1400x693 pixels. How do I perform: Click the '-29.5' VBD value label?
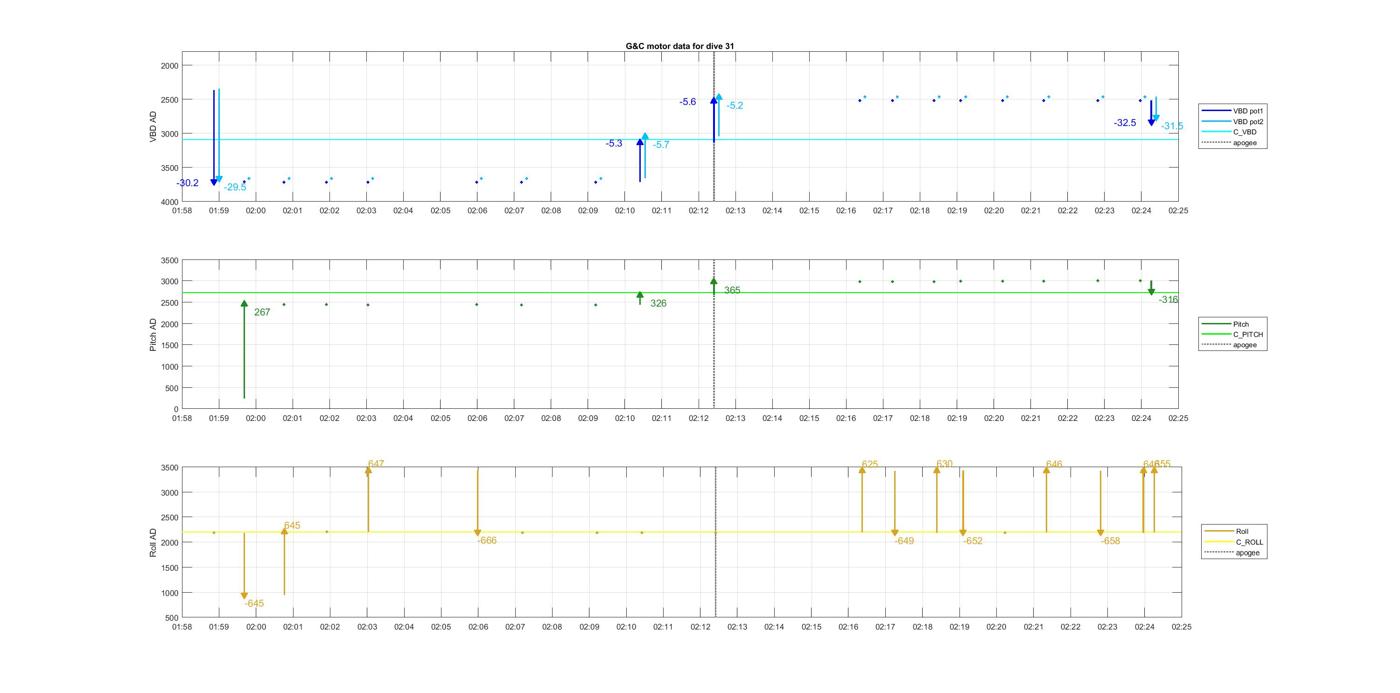tap(235, 188)
